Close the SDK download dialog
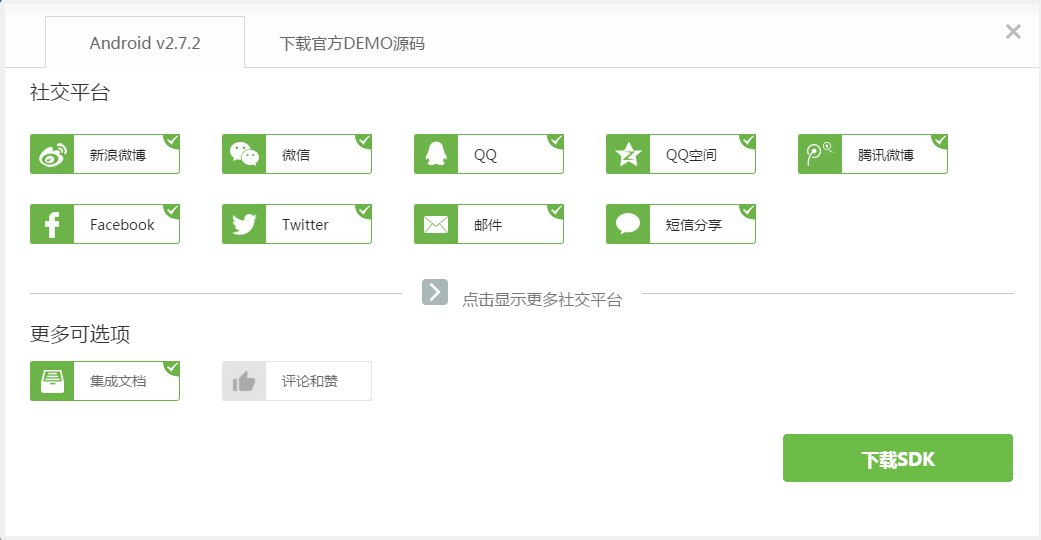Screen dimensions: 1041x540 click(x=1013, y=31)
